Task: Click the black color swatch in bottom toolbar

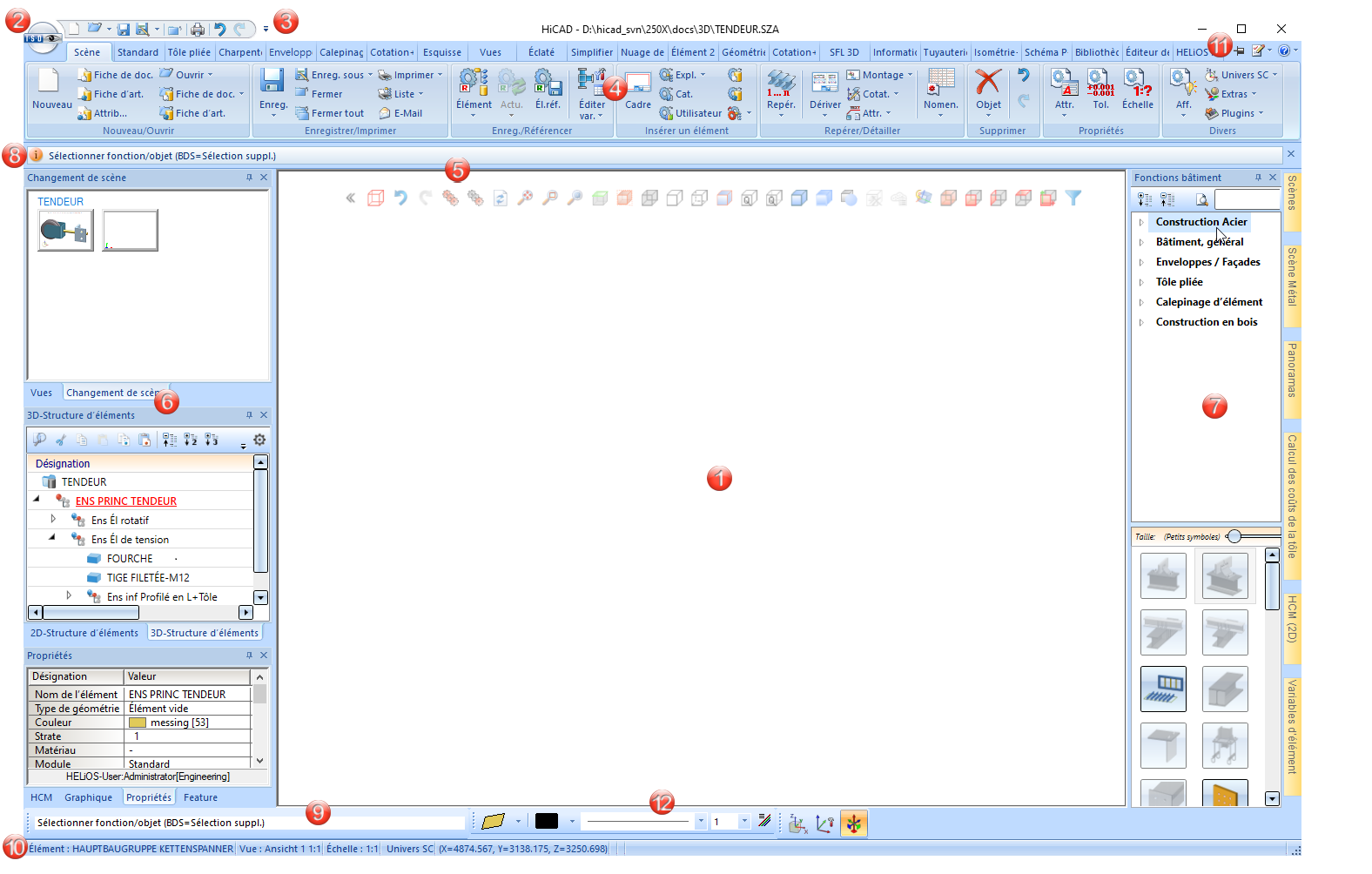Action: [x=547, y=821]
